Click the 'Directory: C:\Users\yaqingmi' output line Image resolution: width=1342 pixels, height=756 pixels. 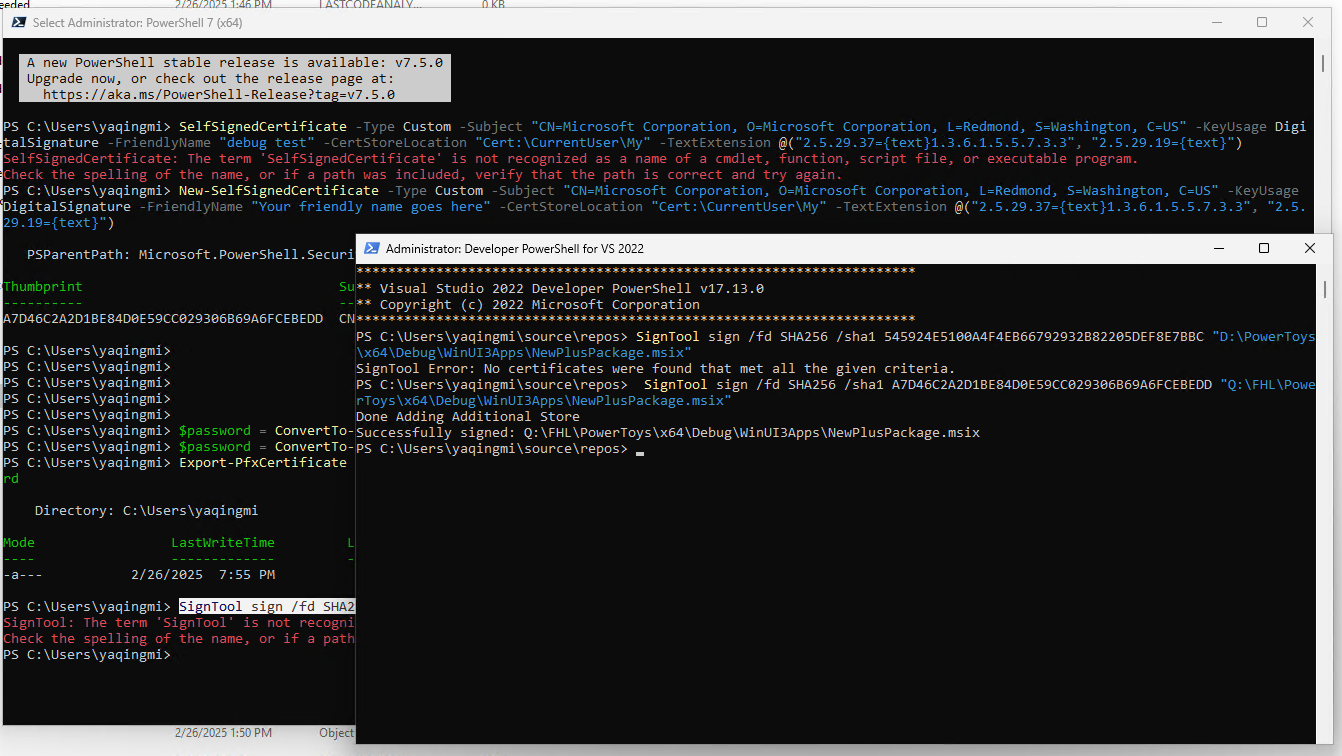146,510
